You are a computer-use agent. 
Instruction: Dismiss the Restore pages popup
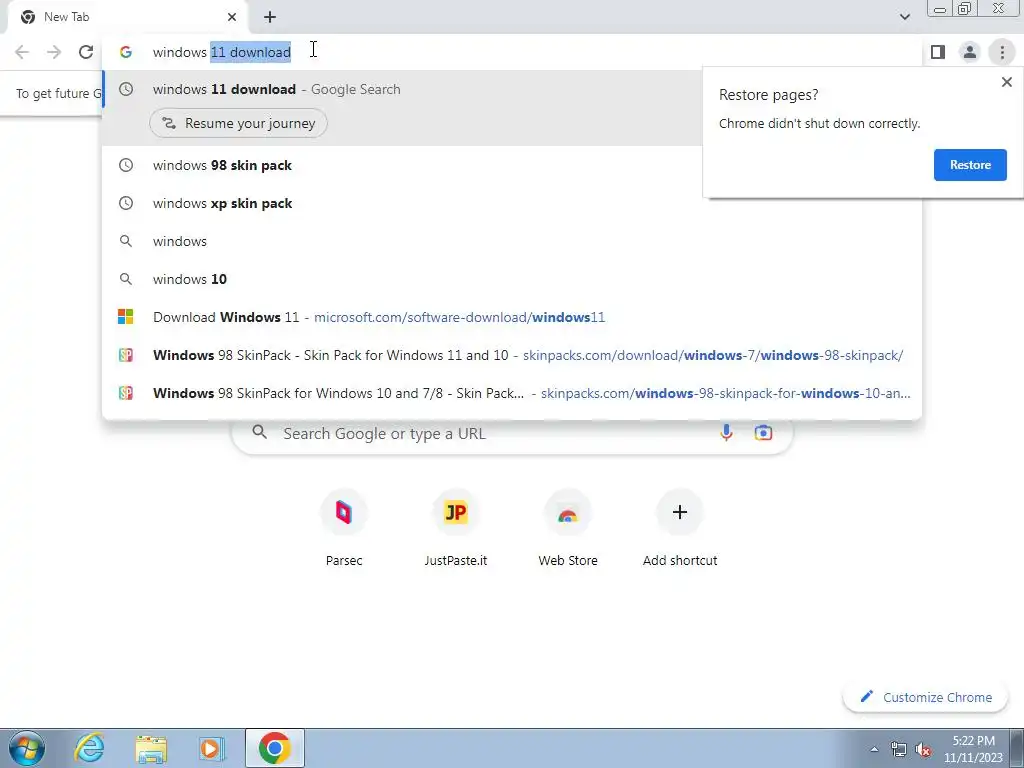(x=1006, y=82)
